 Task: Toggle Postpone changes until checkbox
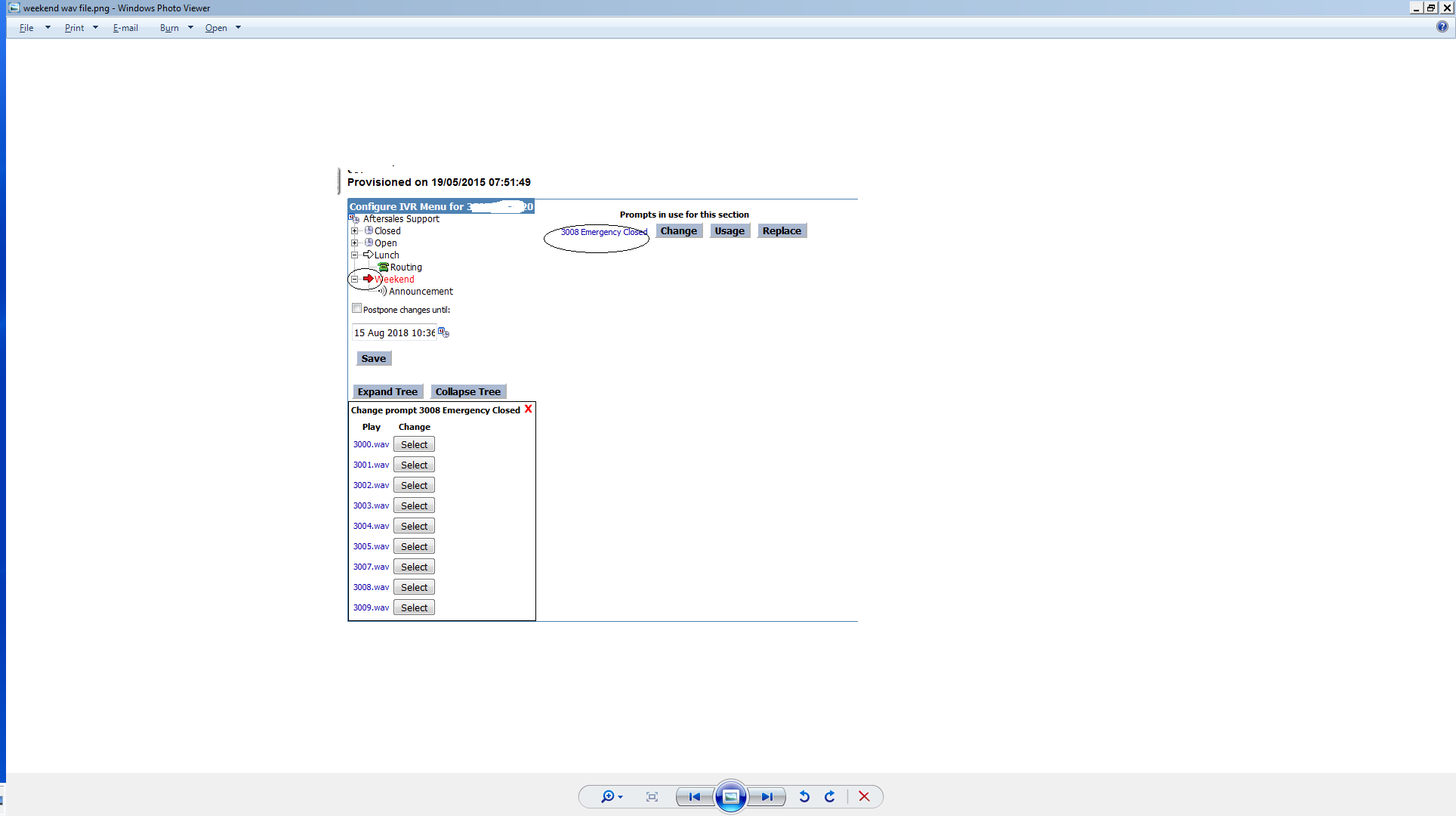[356, 308]
